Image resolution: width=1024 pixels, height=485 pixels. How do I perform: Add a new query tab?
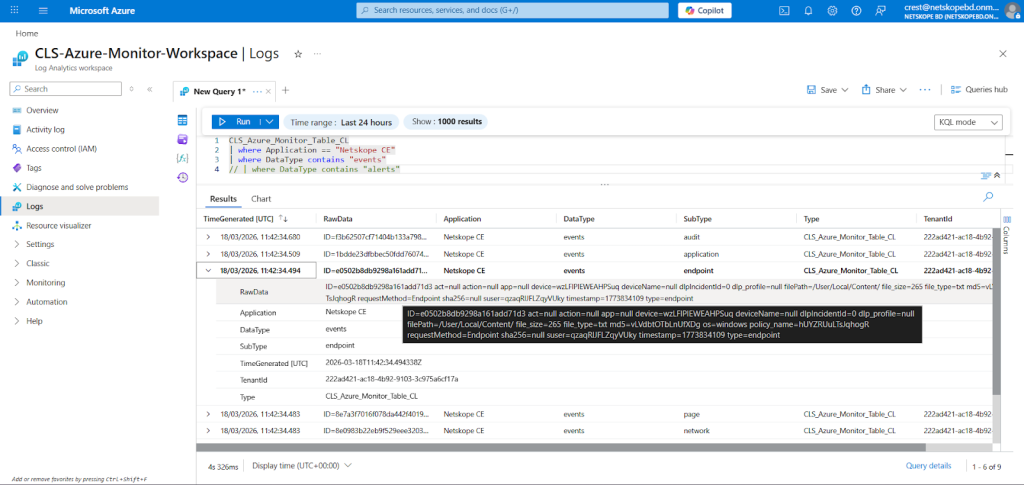click(x=285, y=91)
